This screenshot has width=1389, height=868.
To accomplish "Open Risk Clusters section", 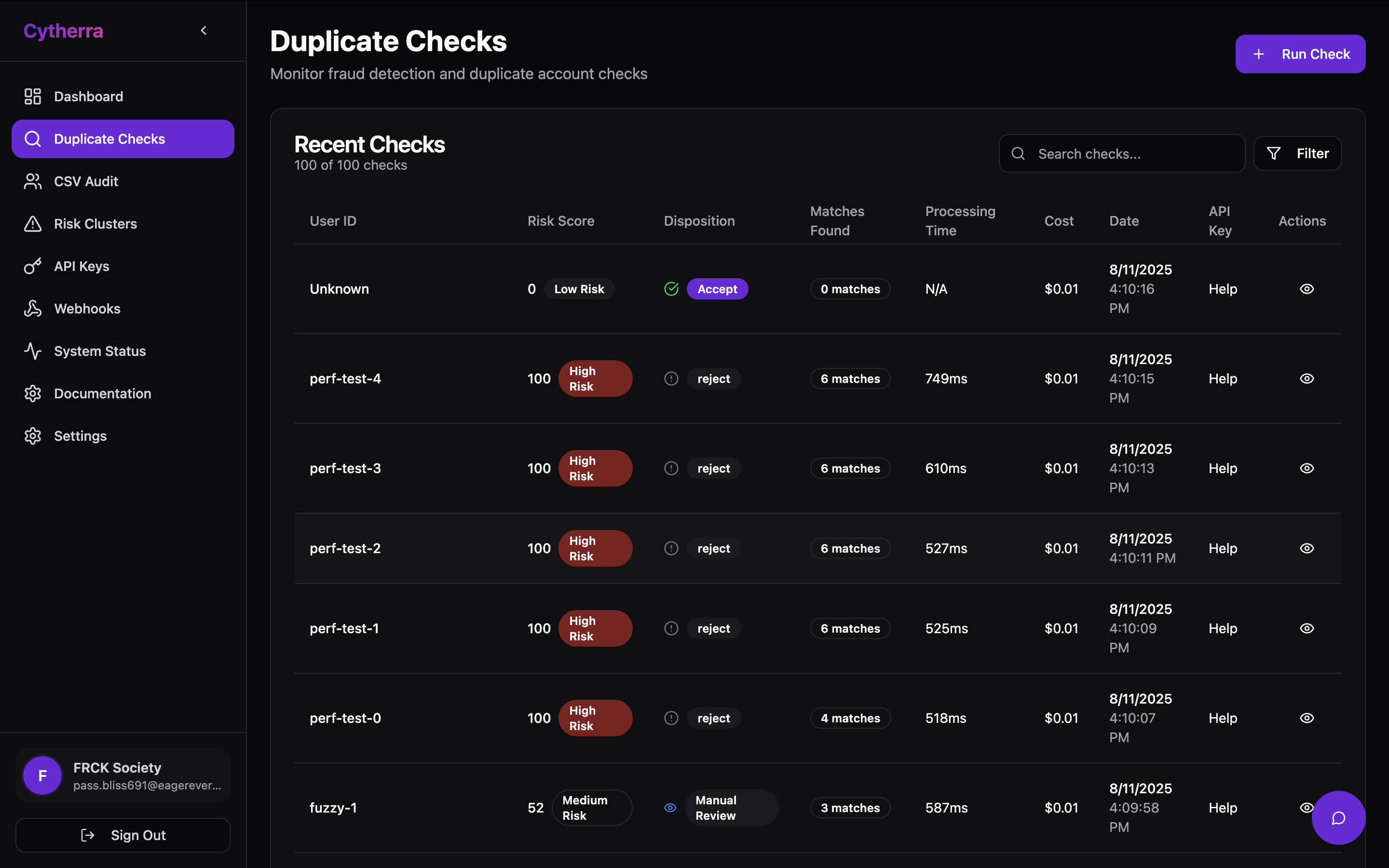I will coord(123,224).
